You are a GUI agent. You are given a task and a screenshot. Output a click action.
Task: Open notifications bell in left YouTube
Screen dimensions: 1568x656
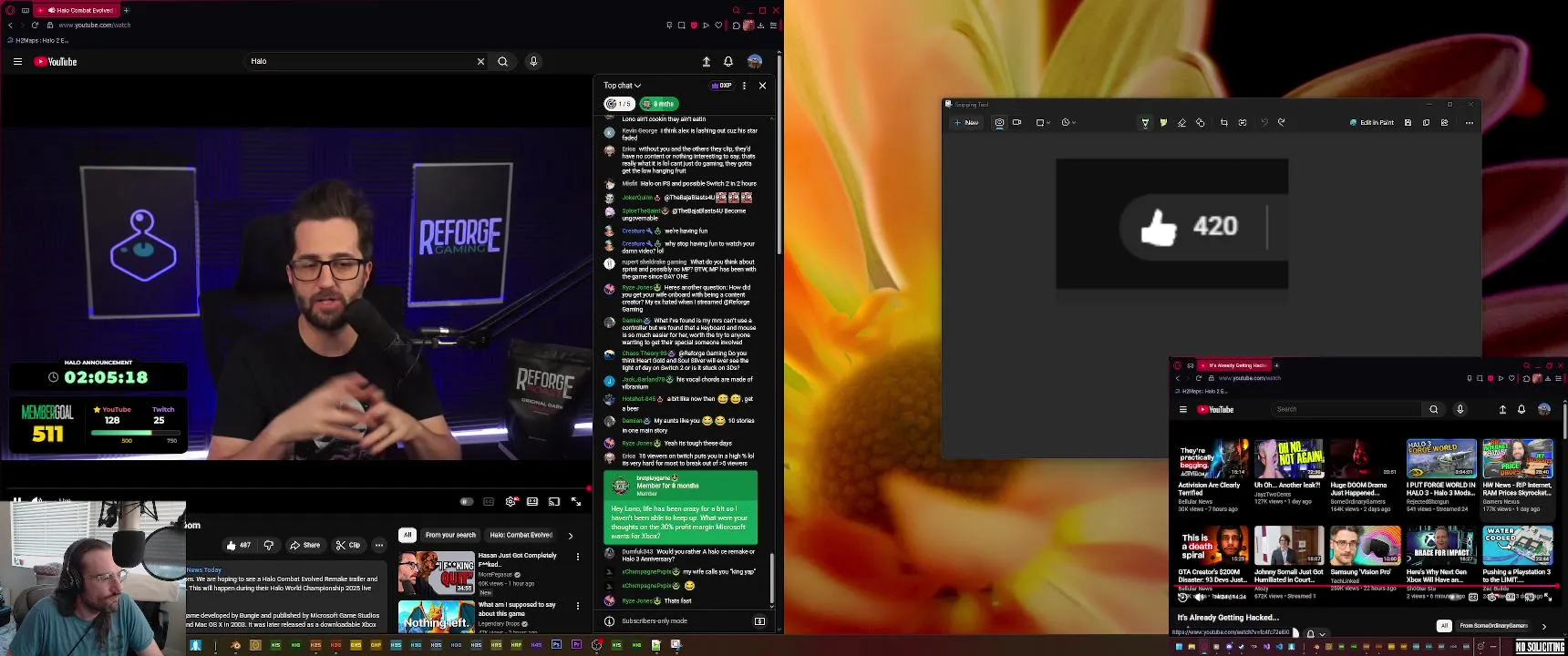(728, 61)
